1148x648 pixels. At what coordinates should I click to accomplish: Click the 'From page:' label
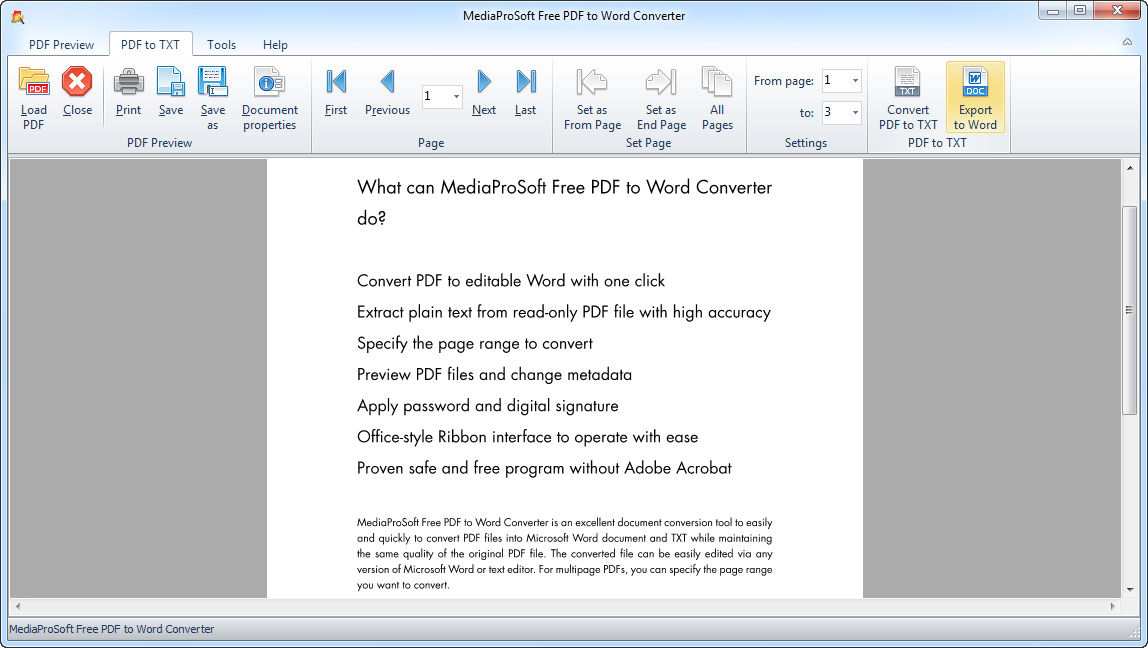(x=783, y=81)
